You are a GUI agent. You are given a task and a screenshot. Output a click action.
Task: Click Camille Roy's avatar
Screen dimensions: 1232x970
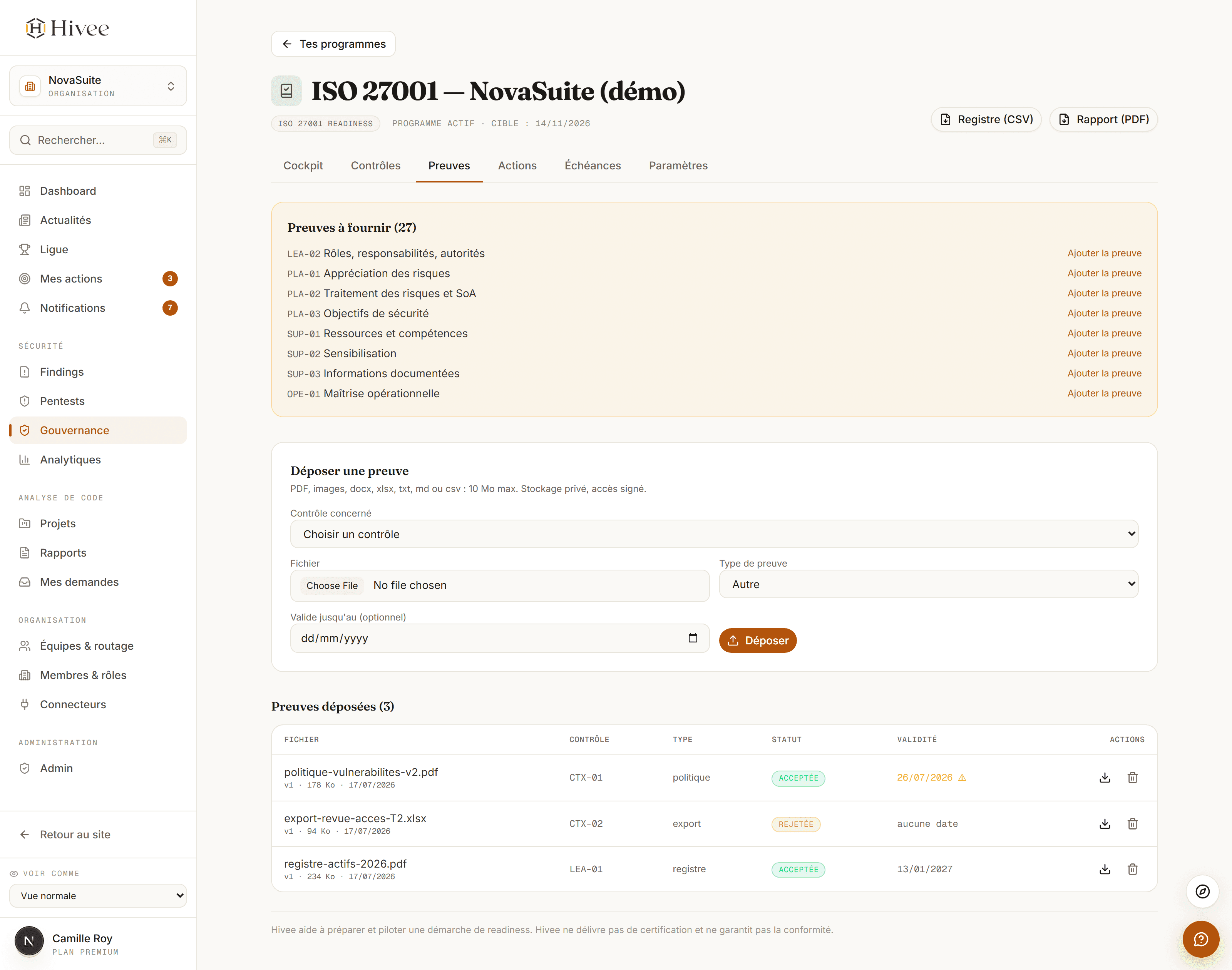point(29,941)
